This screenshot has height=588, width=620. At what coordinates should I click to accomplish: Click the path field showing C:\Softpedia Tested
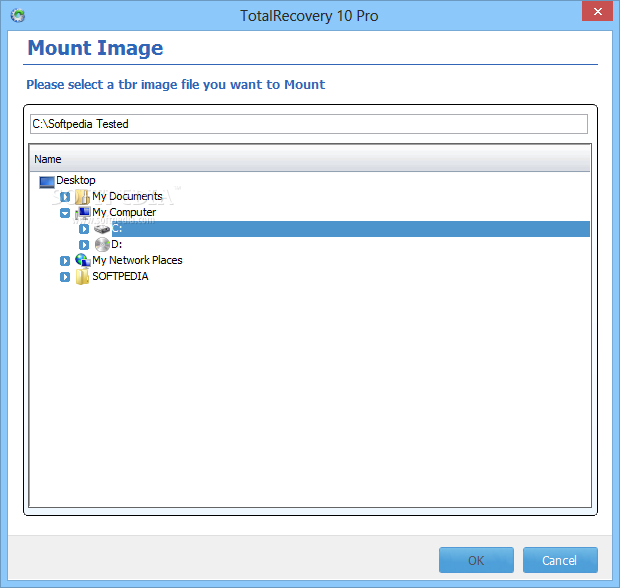(x=309, y=124)
